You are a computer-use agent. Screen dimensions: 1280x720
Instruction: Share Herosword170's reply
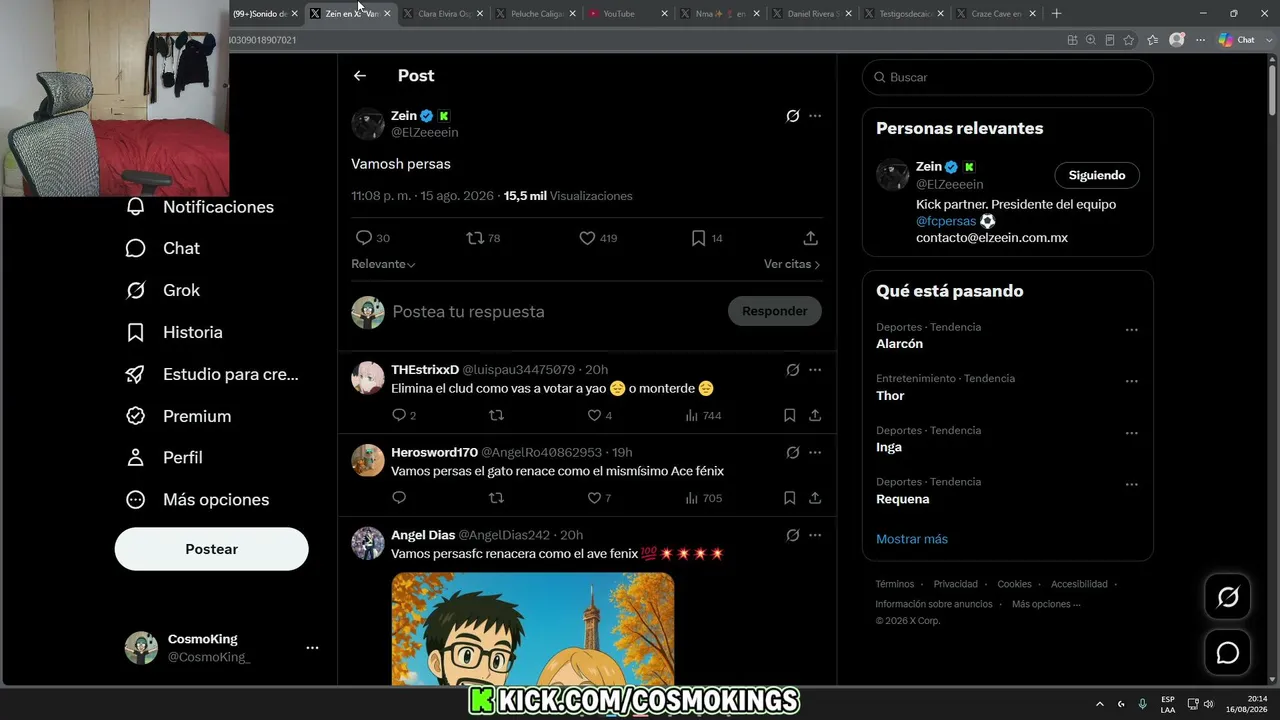815,498
